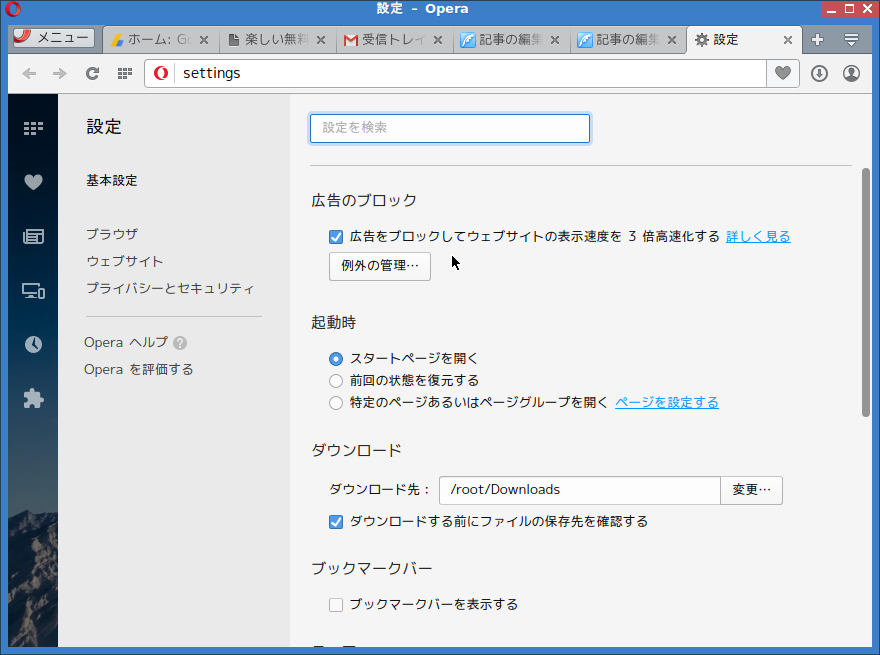Select ブラウザ settings section
The height and width of the screenshot is (655, 880).
point(112,234)
